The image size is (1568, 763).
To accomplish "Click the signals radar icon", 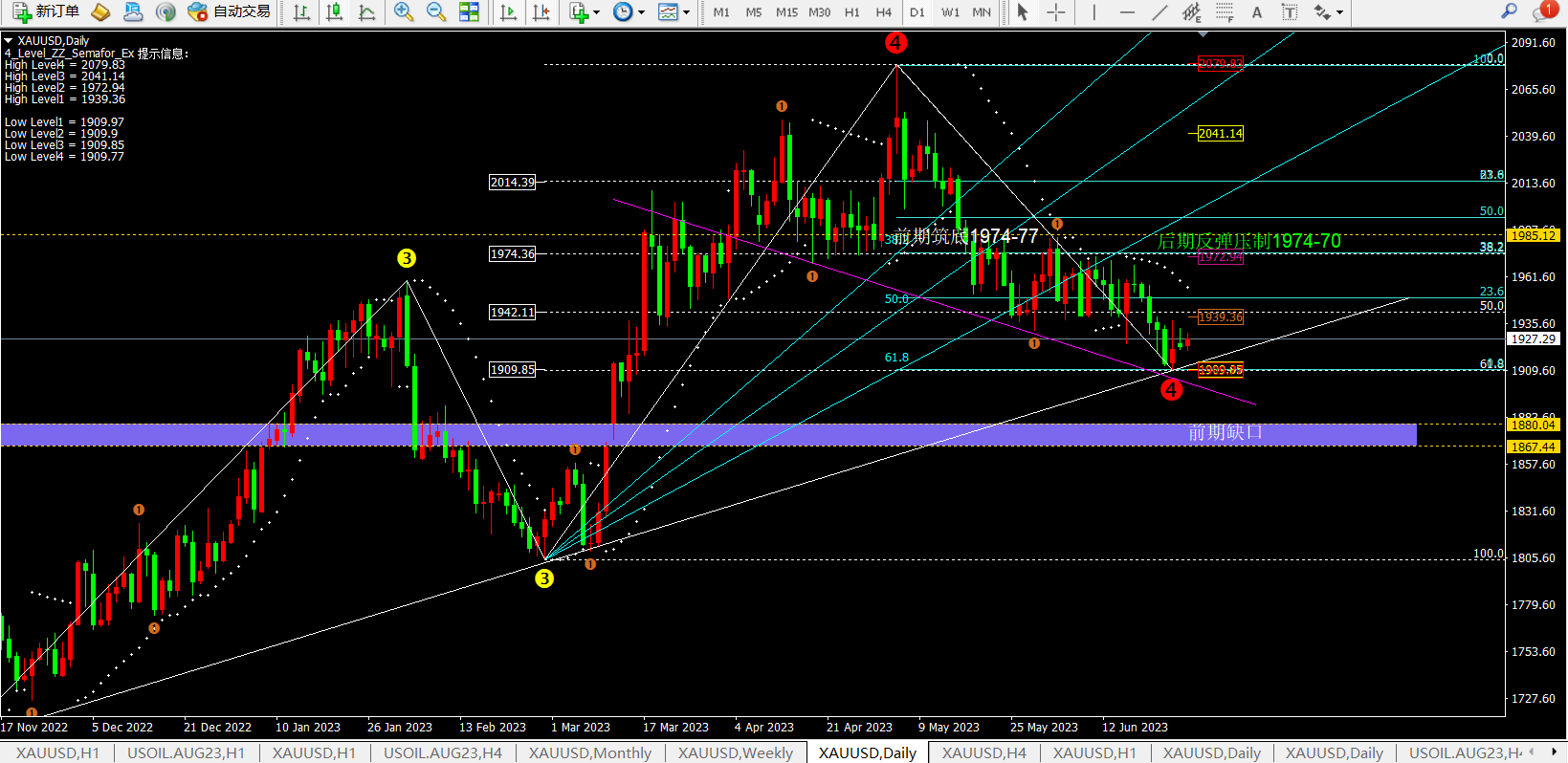I will coord(166,11).
